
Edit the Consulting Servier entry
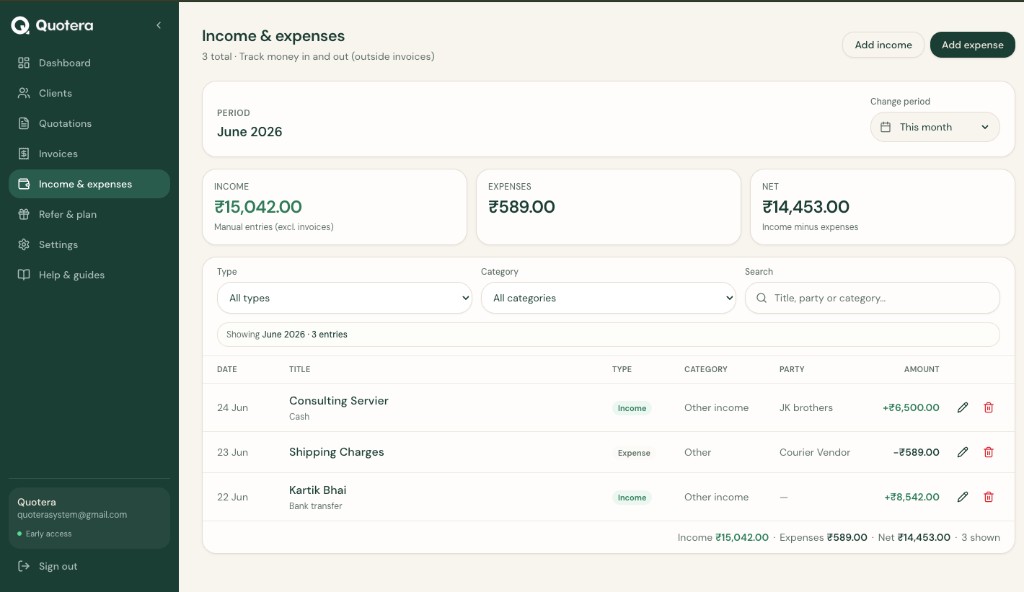point(963,407)
